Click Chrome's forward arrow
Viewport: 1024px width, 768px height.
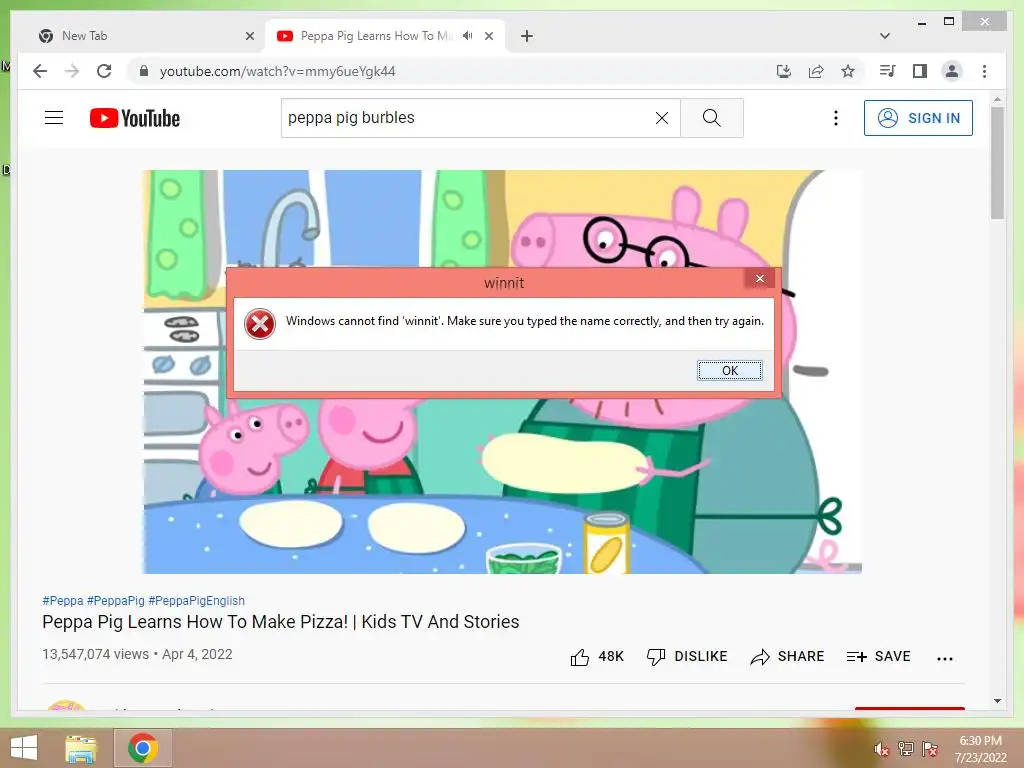[72, 71]
